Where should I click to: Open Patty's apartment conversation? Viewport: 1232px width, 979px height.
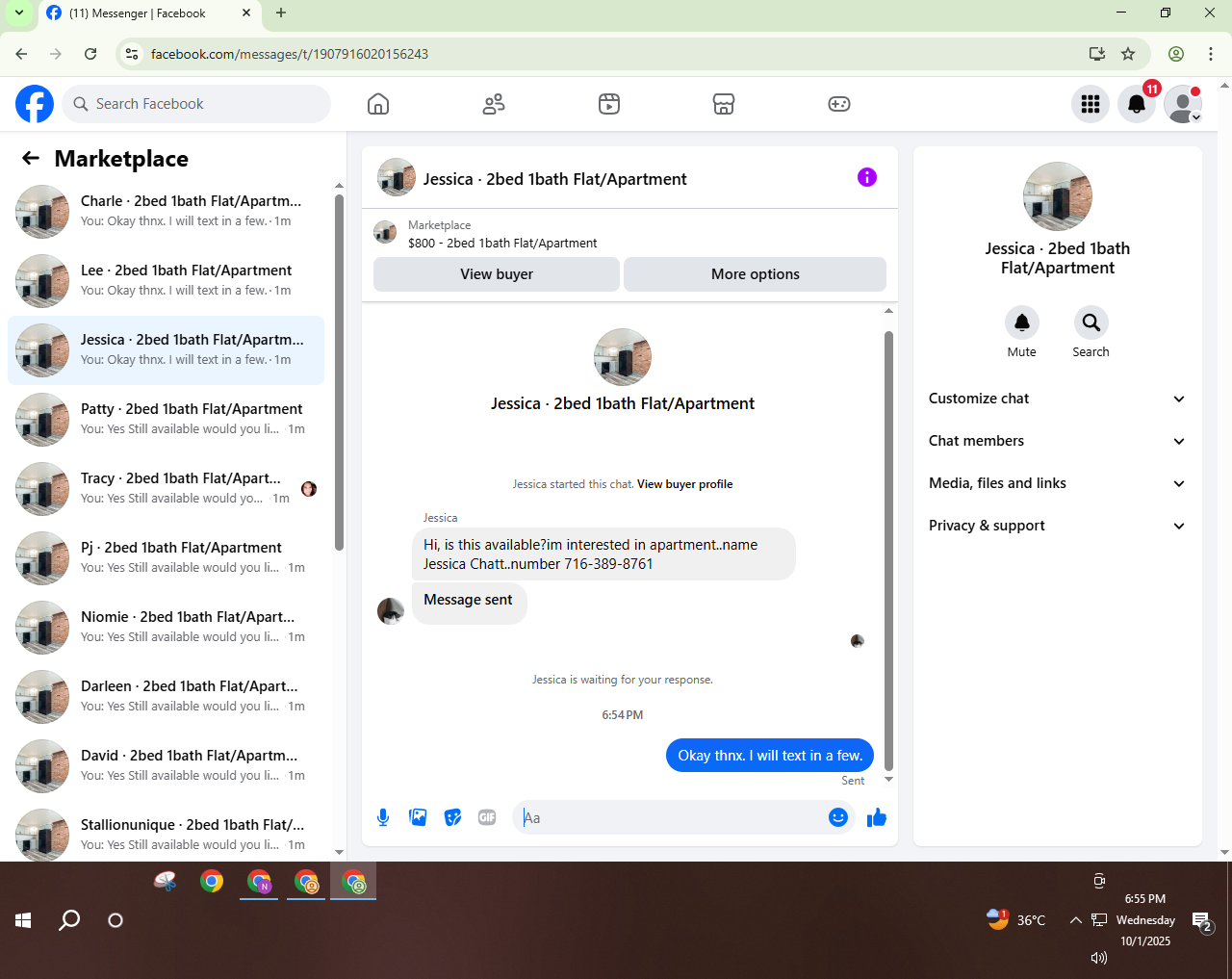click(166, 420)
